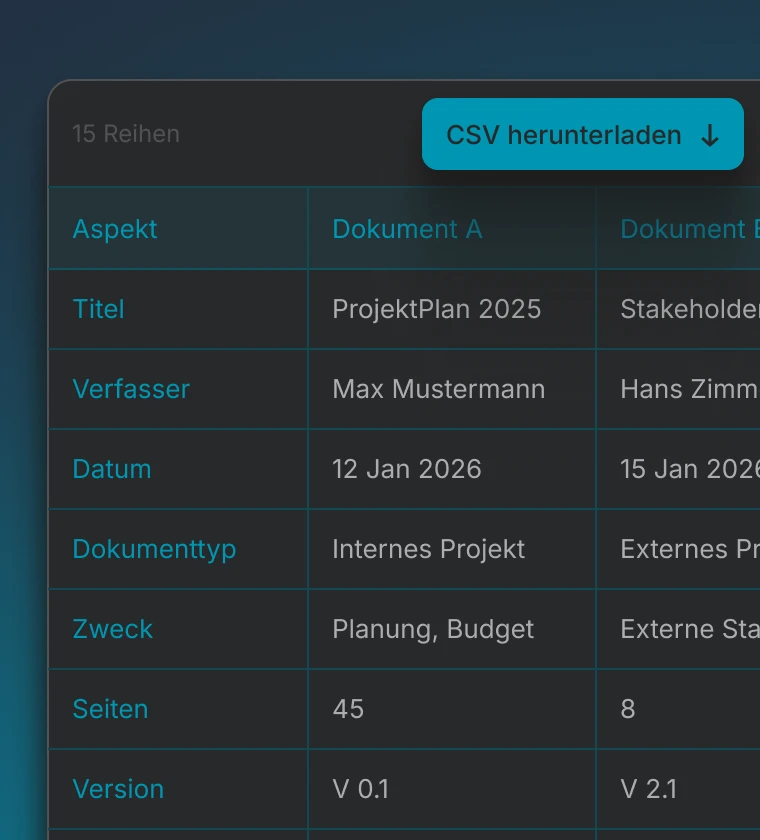Select the Seiten row label

110,709
